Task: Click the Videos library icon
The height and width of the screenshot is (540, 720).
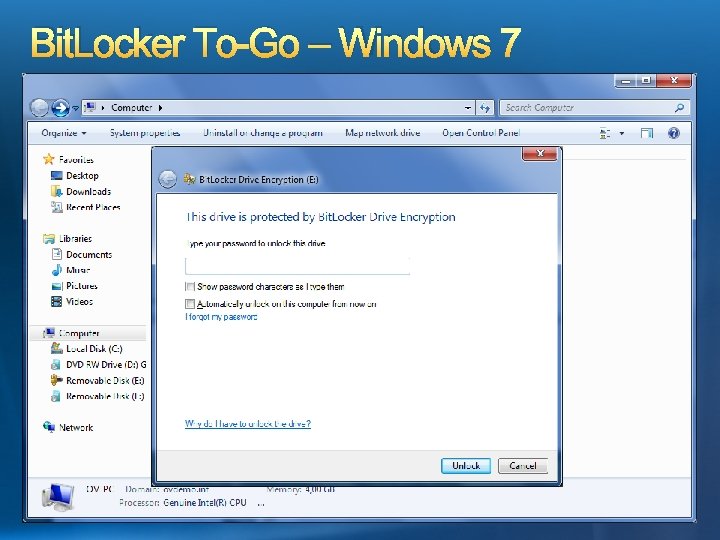Action: click(x=56, y=302)
